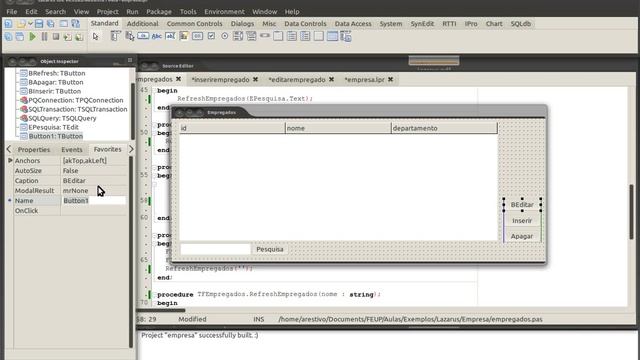The width and height of the screenshot is (640, 360).
Task: Click the Open file toolbar icon
Action: [x=21, y=24]
